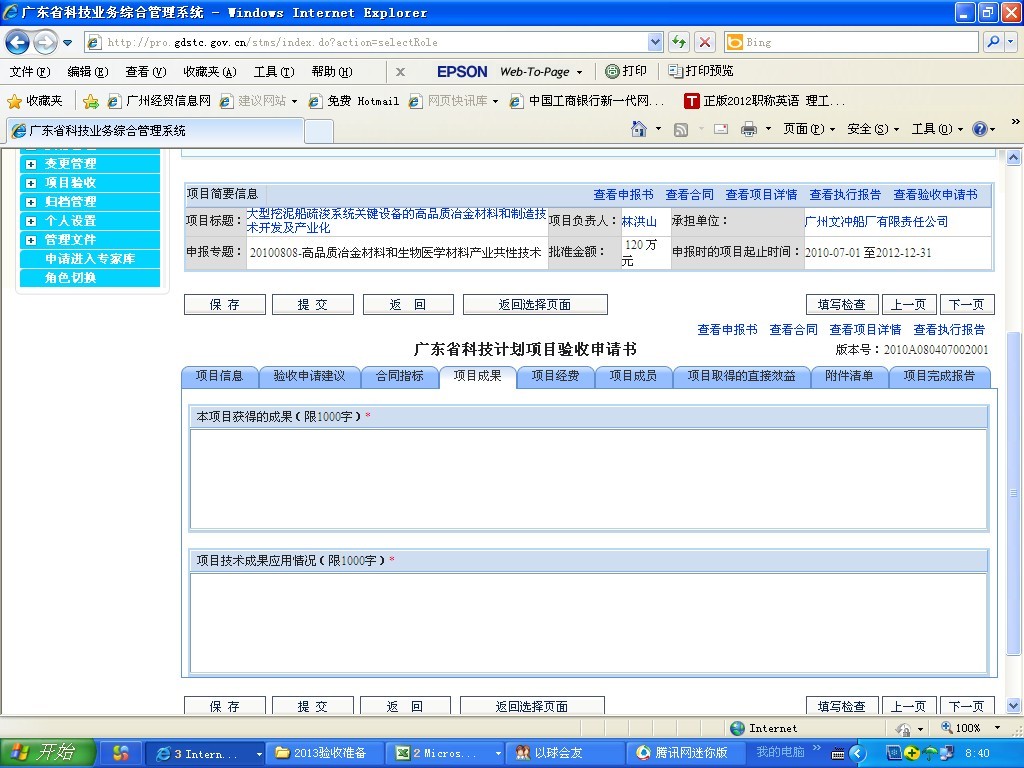
Task: Open the 文件(F) menu
Action: click(x=30, y=72)
